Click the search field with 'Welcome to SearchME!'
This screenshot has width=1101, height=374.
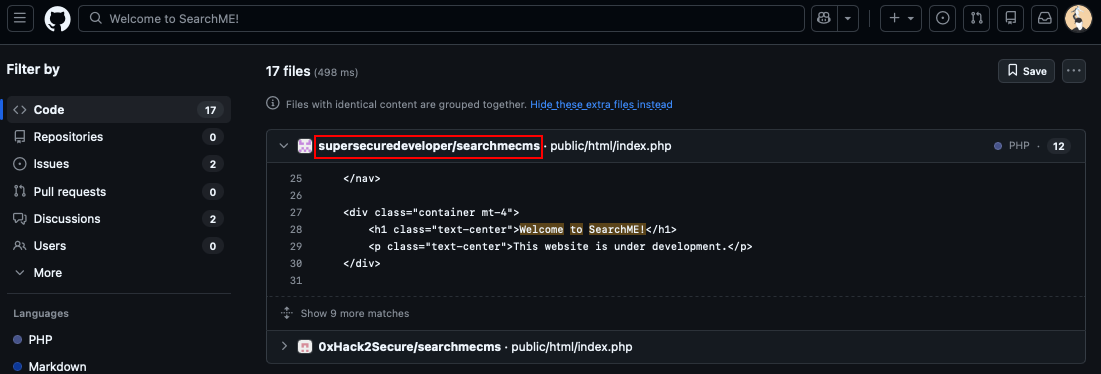(441, 19)
